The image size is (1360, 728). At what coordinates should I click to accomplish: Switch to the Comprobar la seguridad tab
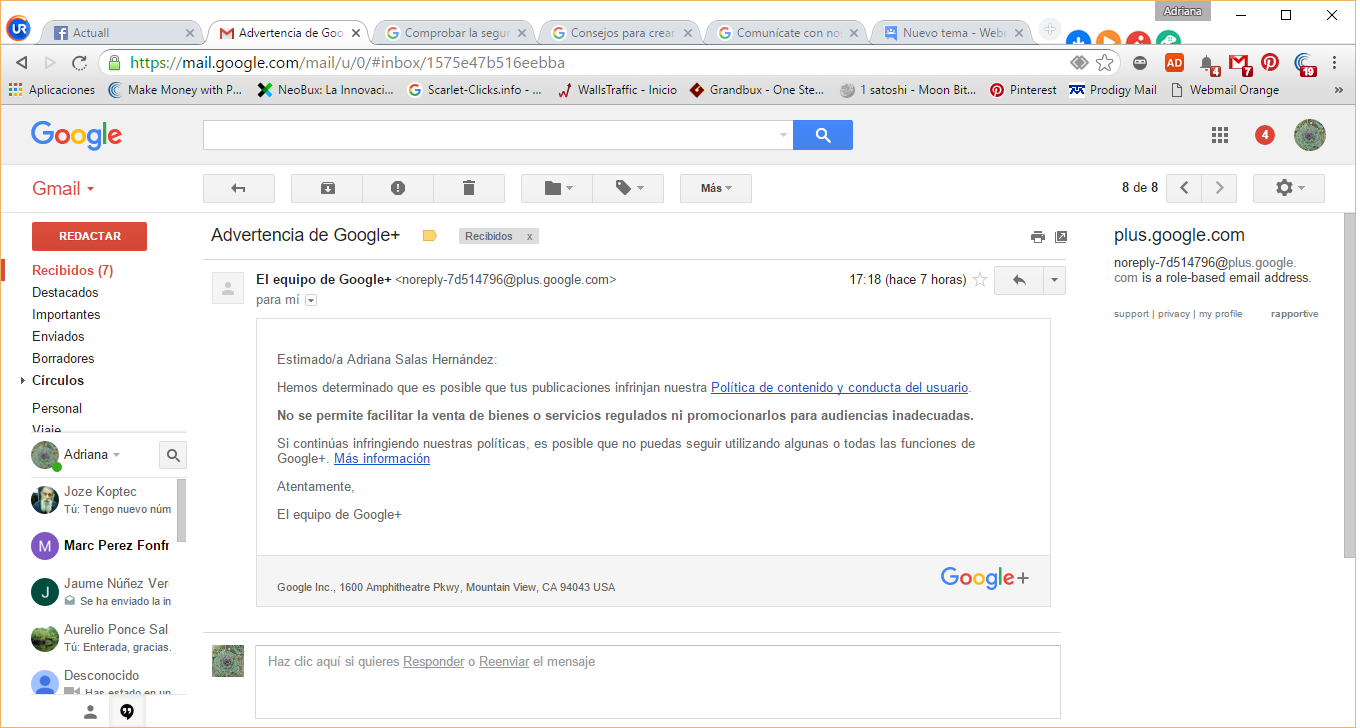point(454,33)
